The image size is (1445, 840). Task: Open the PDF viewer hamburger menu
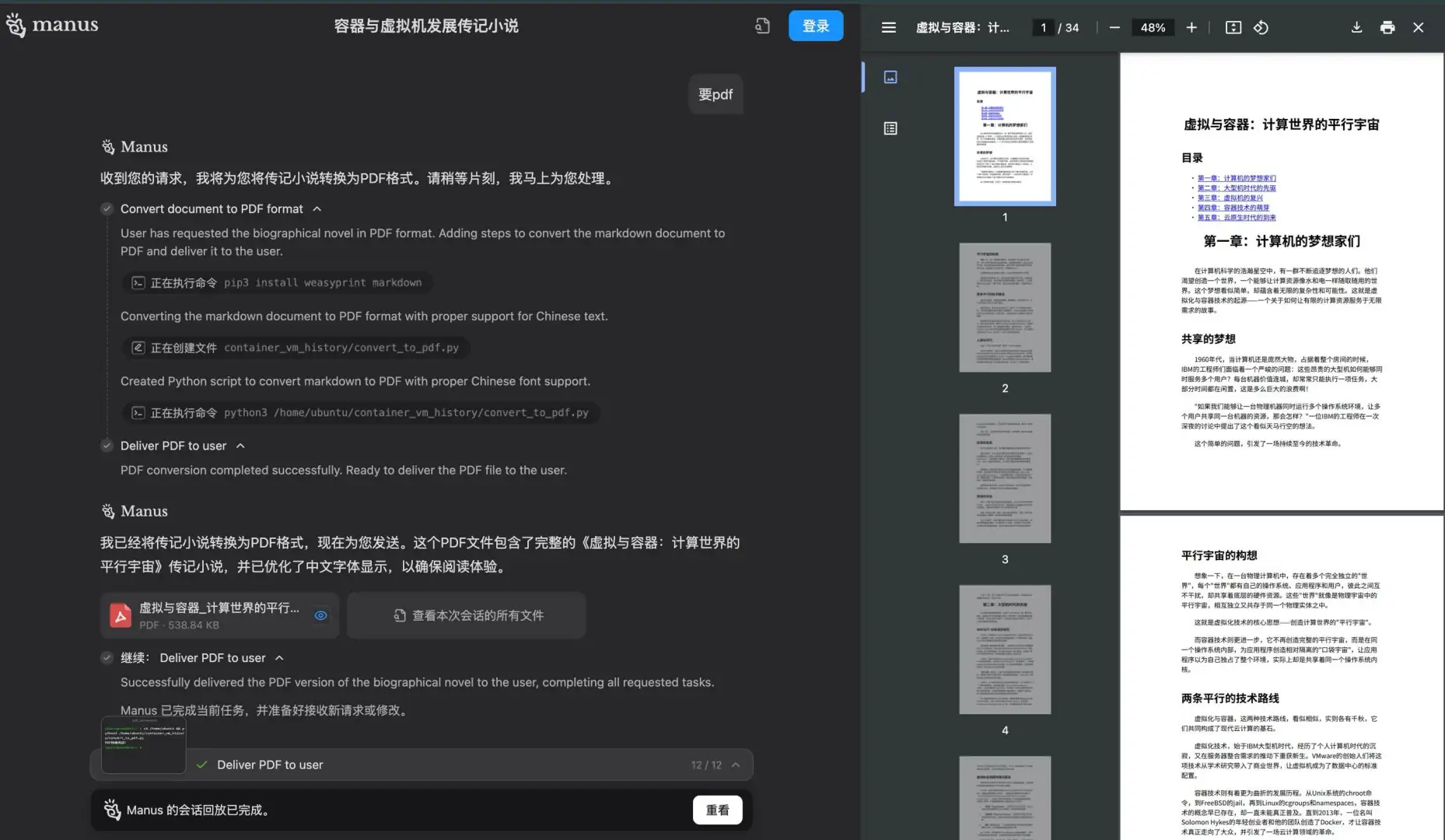click(x=887, y=27)
